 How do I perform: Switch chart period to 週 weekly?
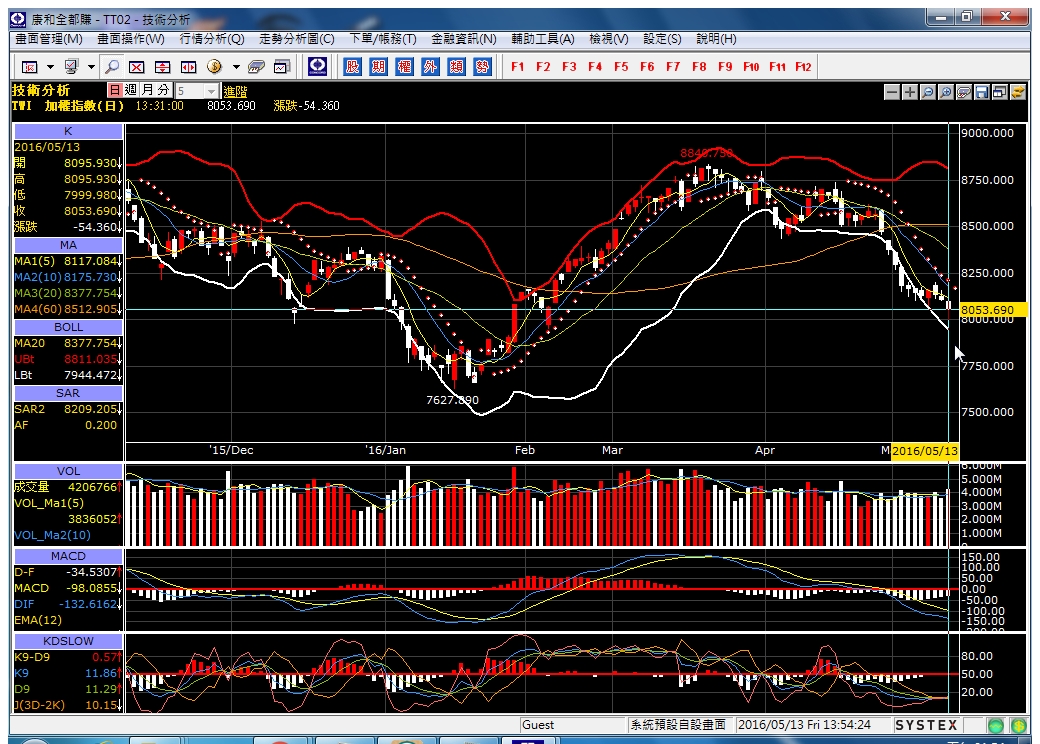click(131, 90)
